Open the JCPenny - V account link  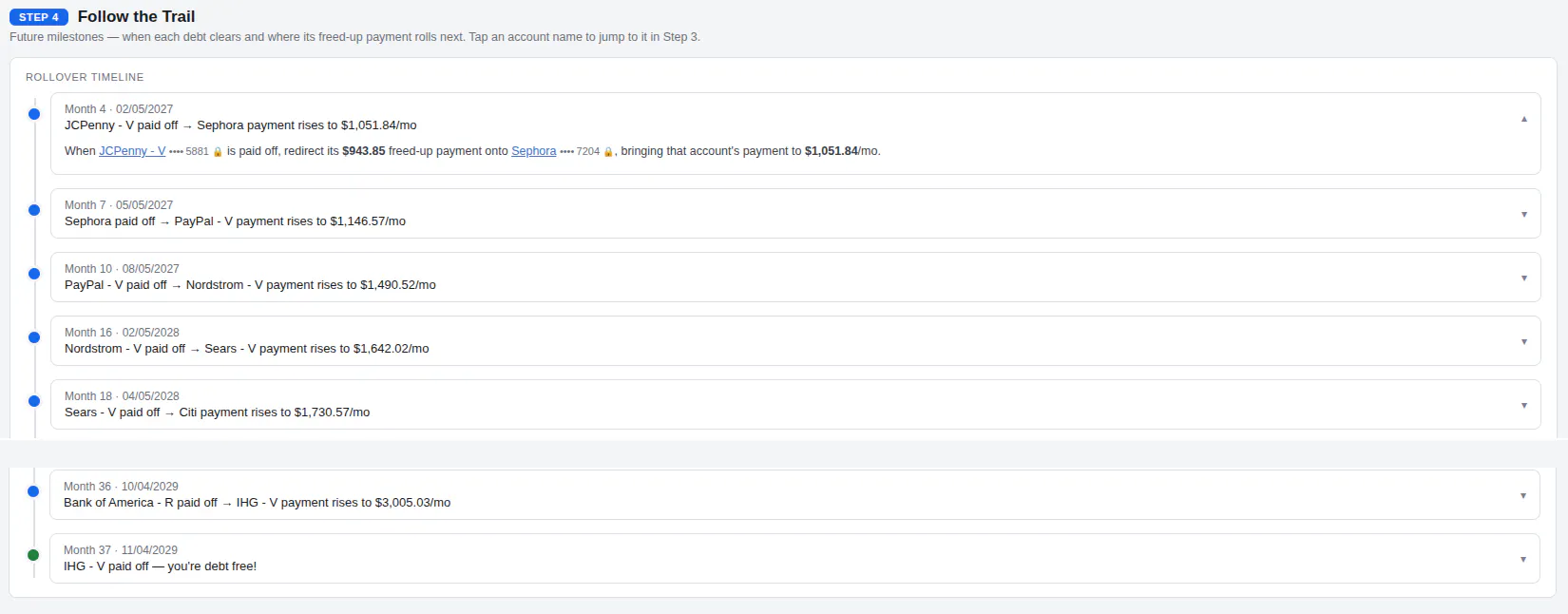[132, 151]
